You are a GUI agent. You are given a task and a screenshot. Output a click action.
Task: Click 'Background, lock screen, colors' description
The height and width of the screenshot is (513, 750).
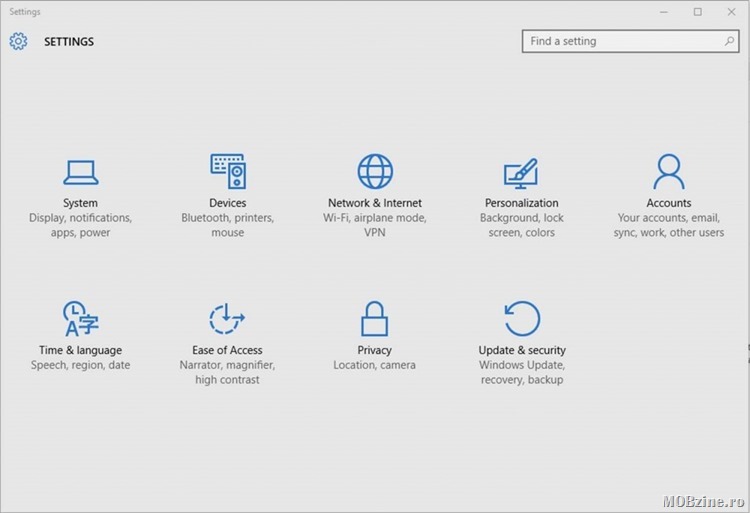tap(522, 225)
